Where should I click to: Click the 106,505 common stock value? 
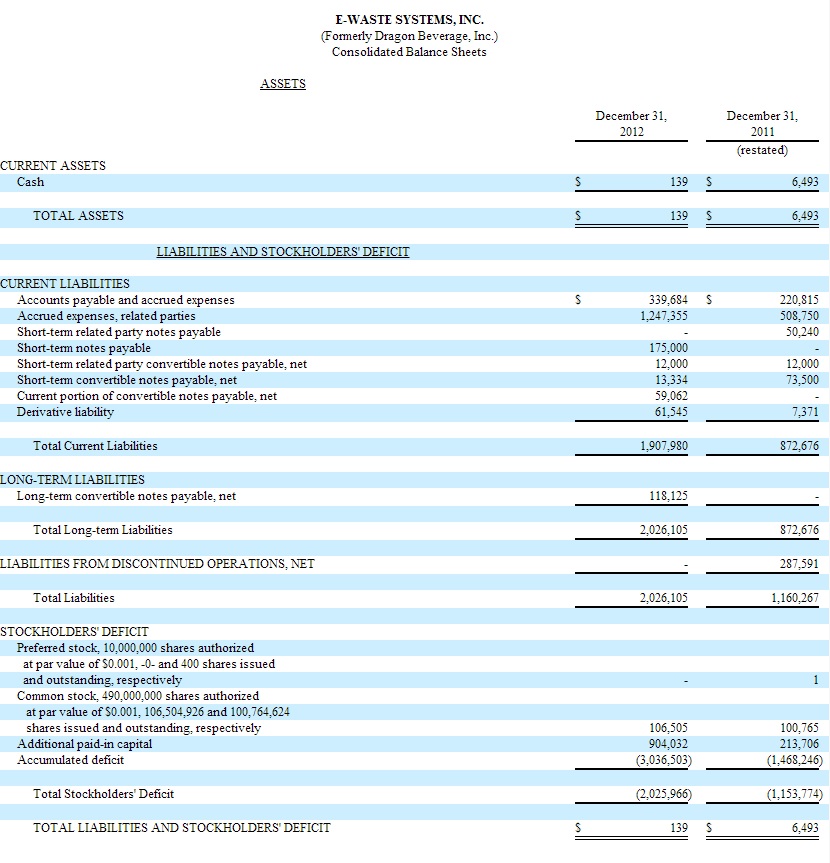pos(668,728)
